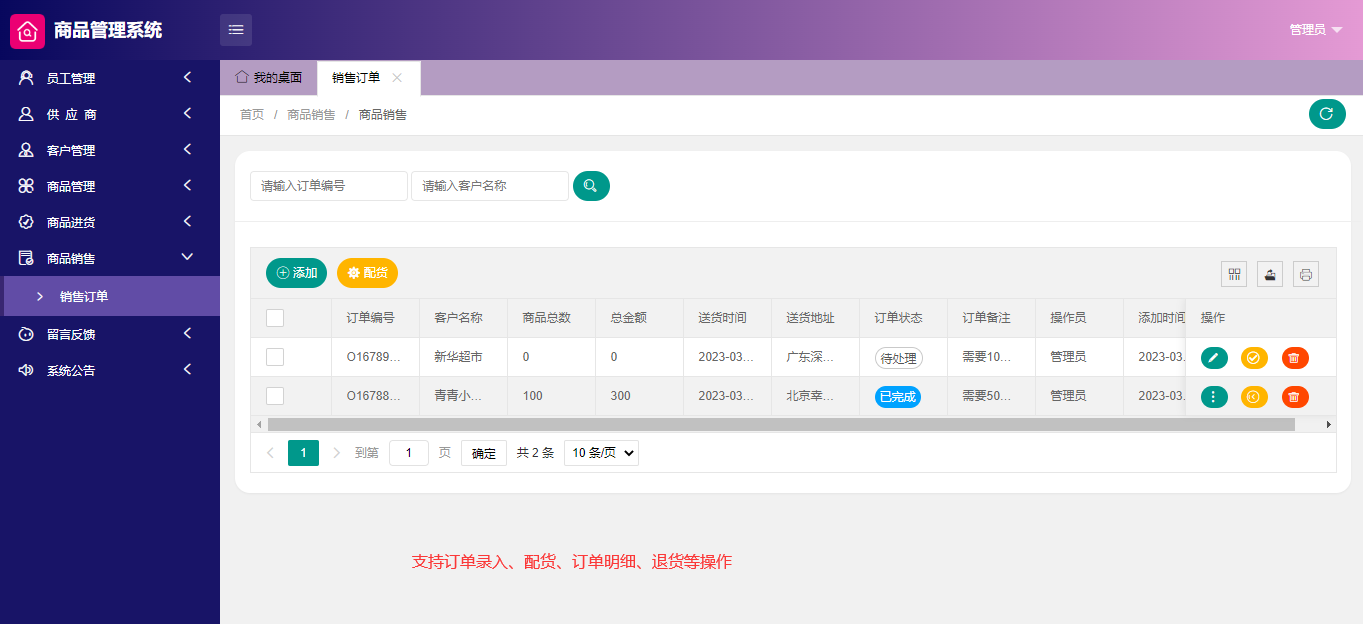1363x624 pixels.
Task: Confirm the 新华超市 order with the yellow check icon
Action: point(1254,358)
